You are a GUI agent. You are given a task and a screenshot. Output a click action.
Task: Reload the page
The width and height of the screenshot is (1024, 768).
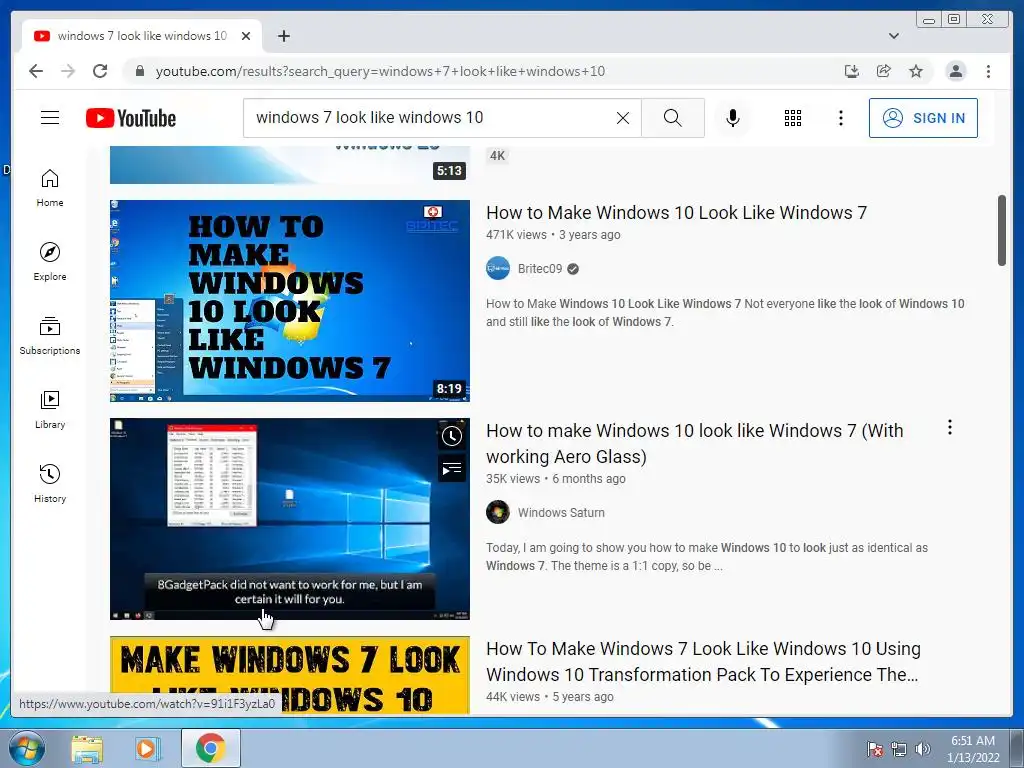(100, 71)
